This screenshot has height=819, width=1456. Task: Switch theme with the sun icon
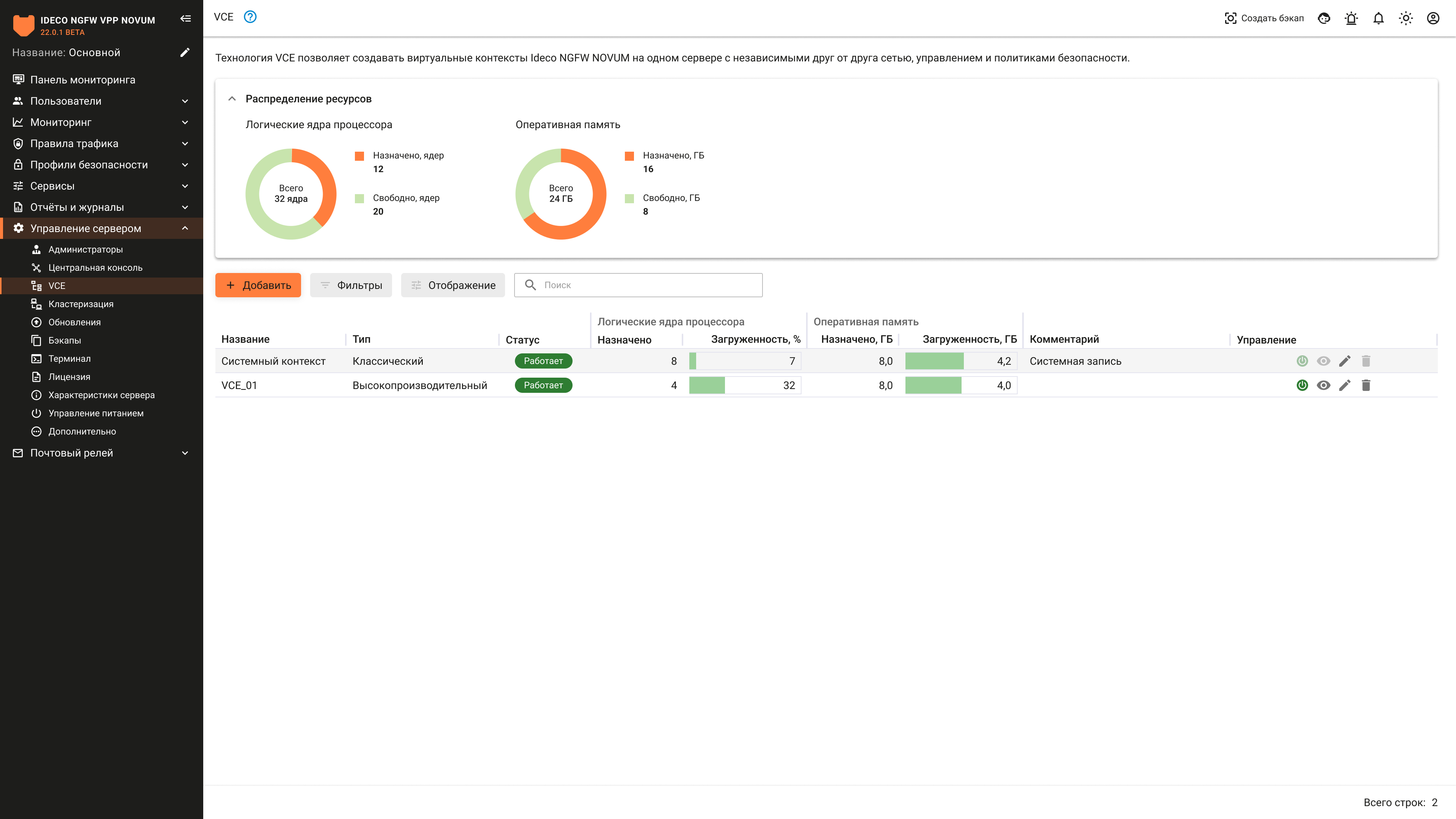click(x=1406, y=18)
